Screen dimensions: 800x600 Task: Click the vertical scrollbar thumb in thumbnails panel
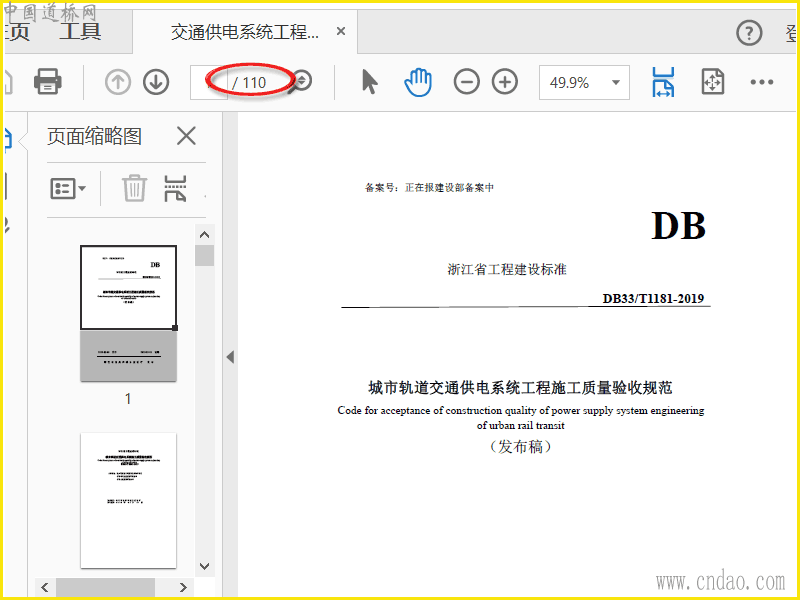(x=205, y=256)
